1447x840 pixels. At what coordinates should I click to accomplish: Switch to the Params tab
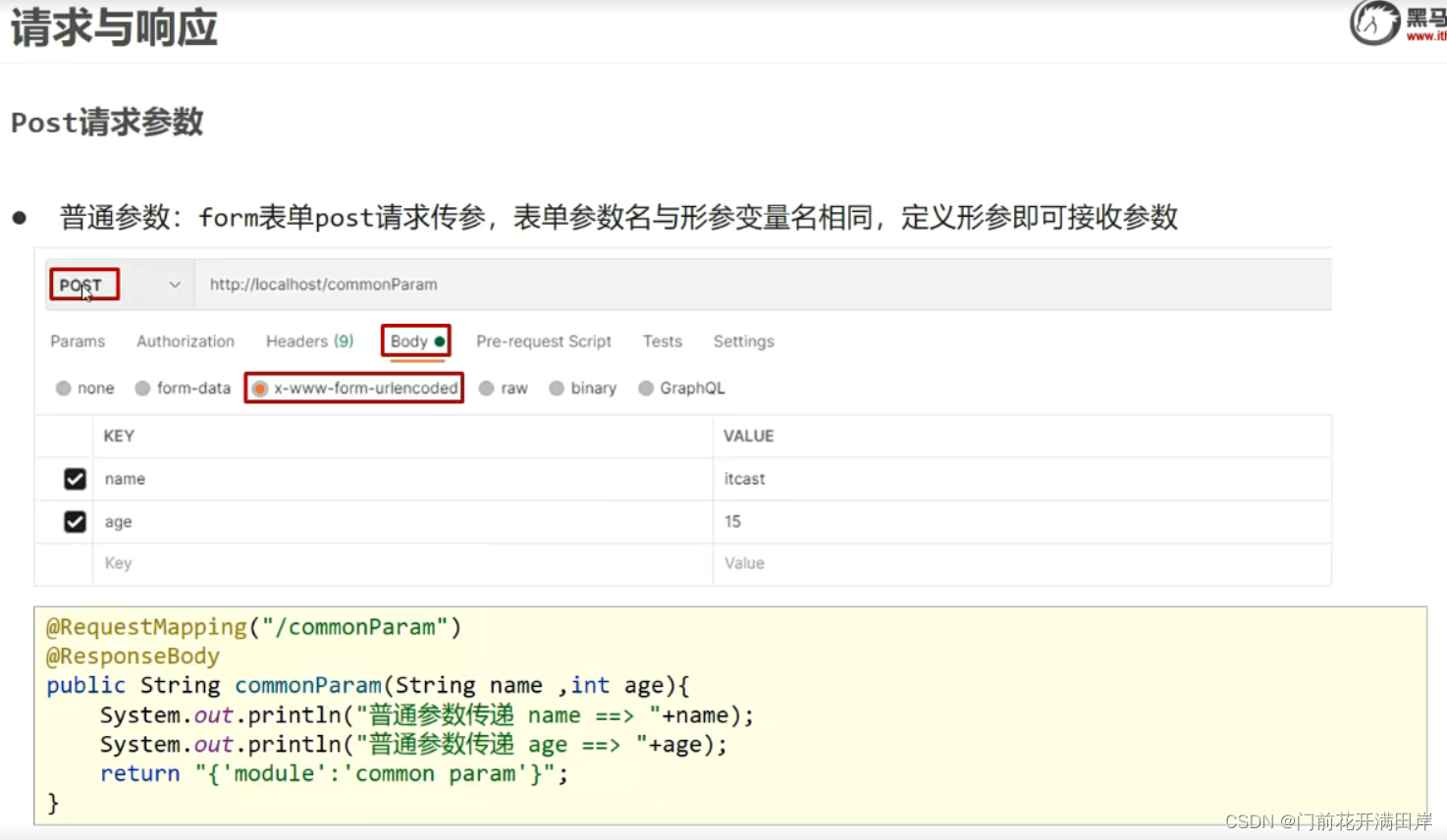(x=78, y=341)
